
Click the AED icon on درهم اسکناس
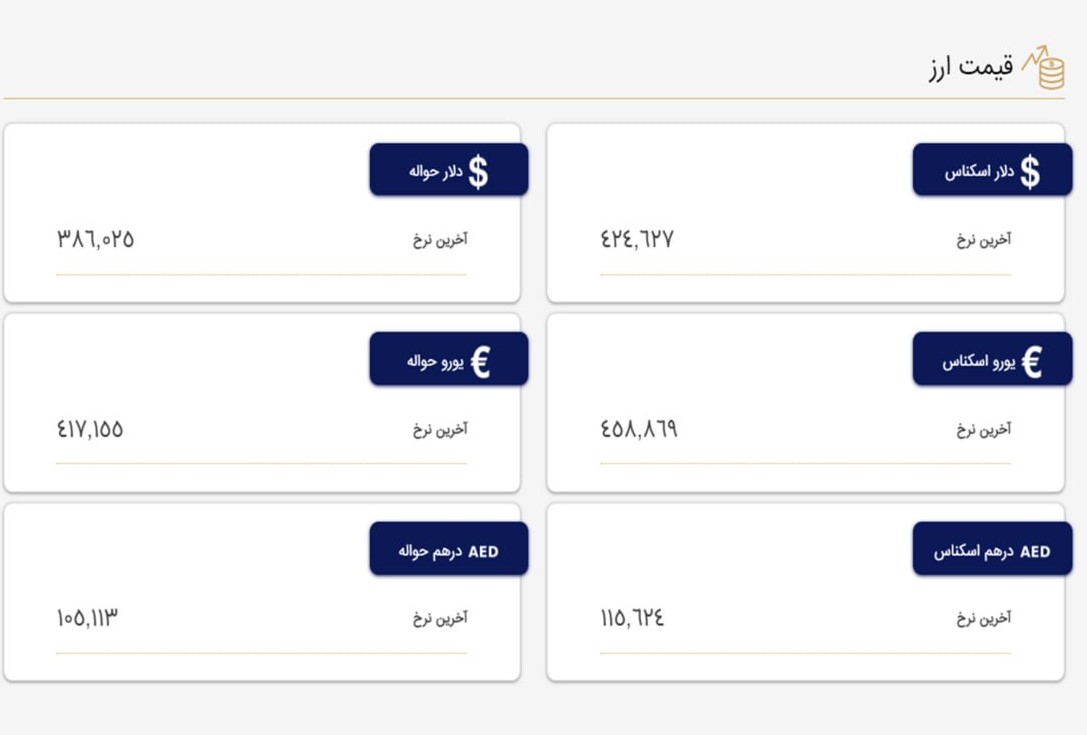(1035, 551)
